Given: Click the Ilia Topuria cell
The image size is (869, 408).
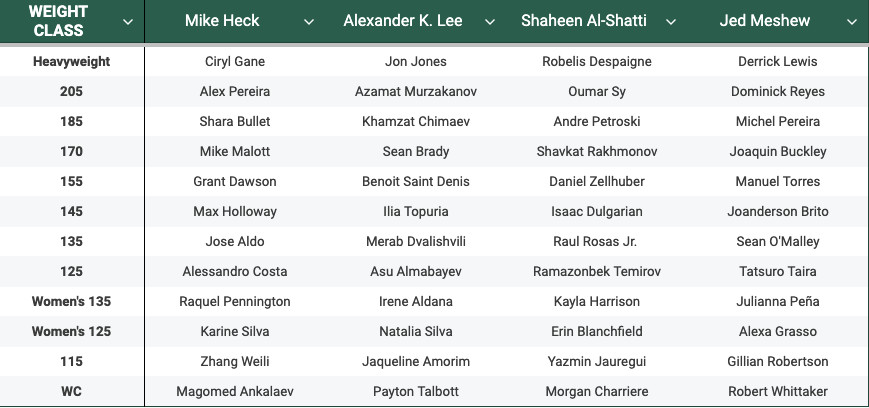Looking at the screenshot, I should click(416, 211).
